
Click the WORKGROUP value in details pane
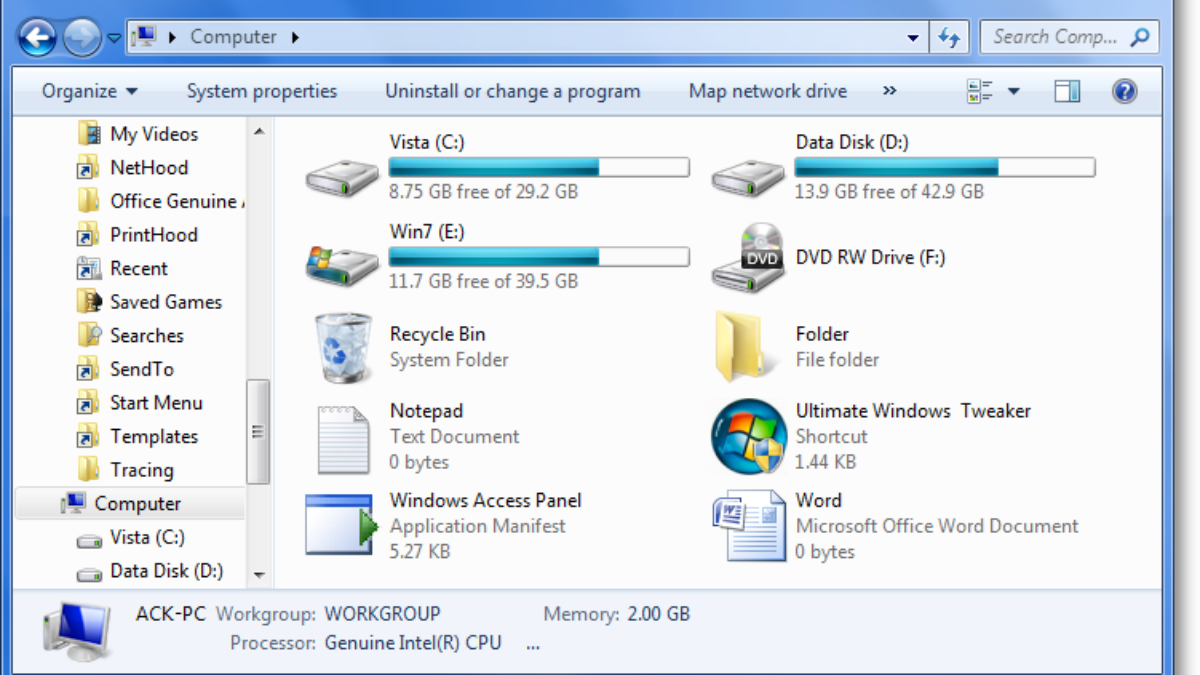(383, 614)
